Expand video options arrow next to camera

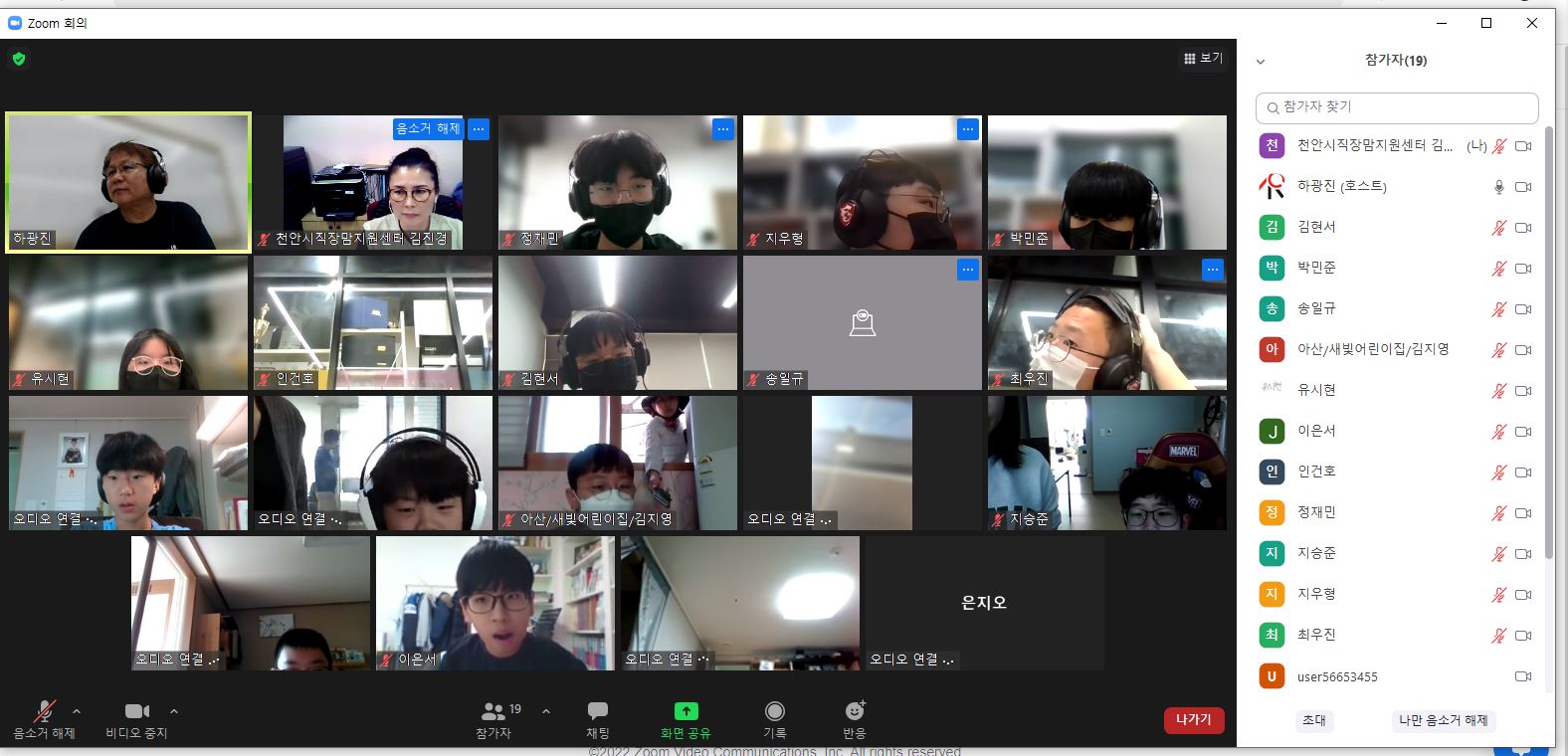pos(174,711)
